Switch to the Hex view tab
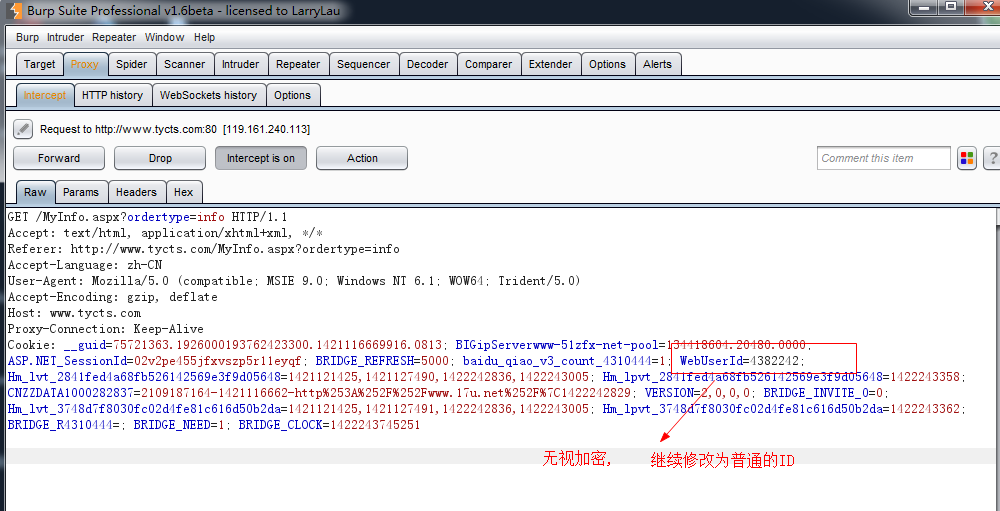The height and width of the screenshot is (511, 1000). tap(184, 192)
